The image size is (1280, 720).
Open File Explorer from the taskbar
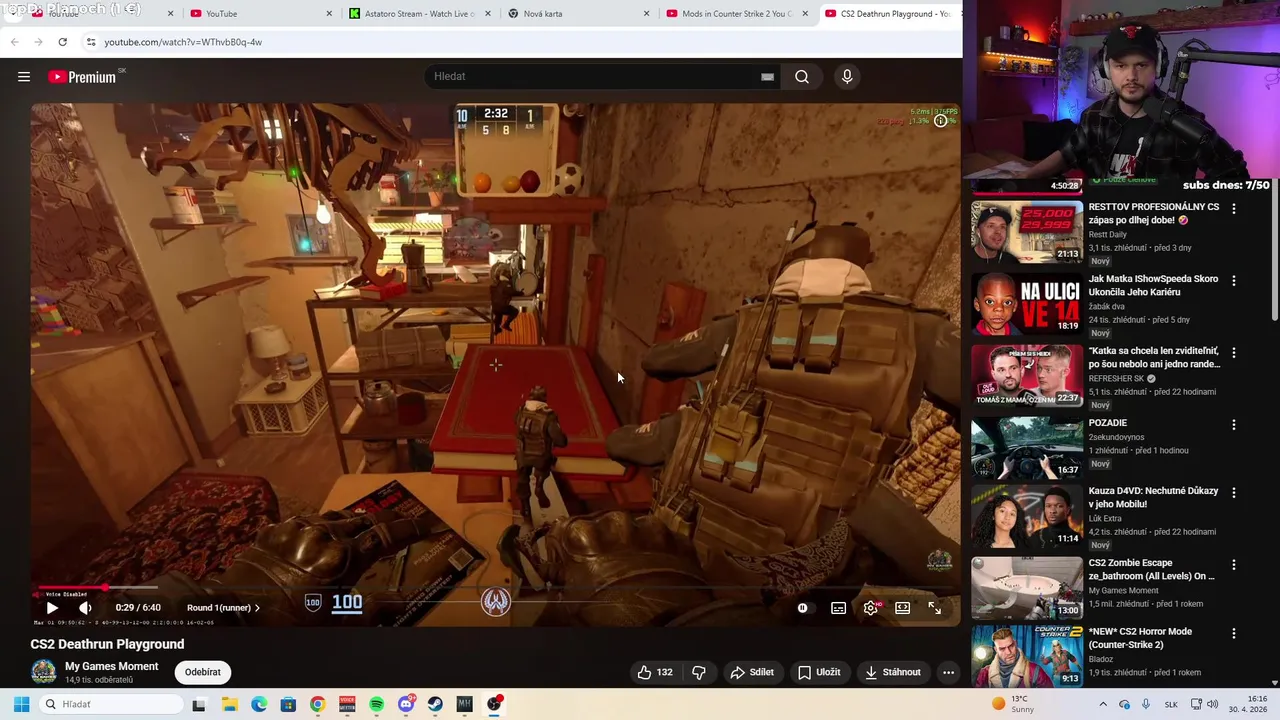click(x=229, y=704)
